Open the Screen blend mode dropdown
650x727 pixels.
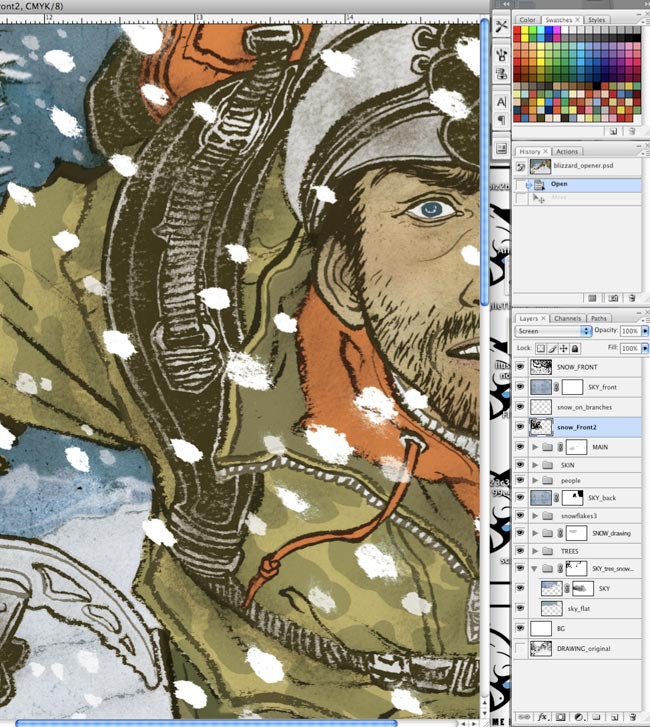coord(553,330)
